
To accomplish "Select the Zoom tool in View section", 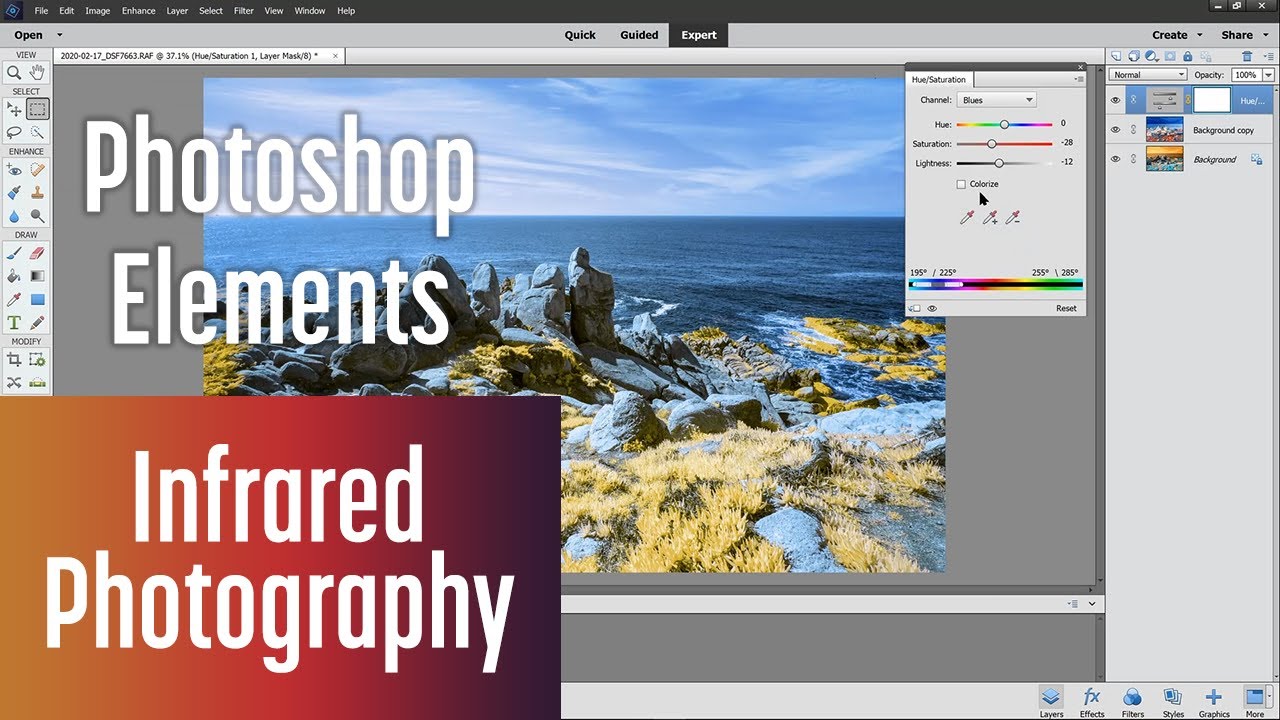I will click(14, 72).
